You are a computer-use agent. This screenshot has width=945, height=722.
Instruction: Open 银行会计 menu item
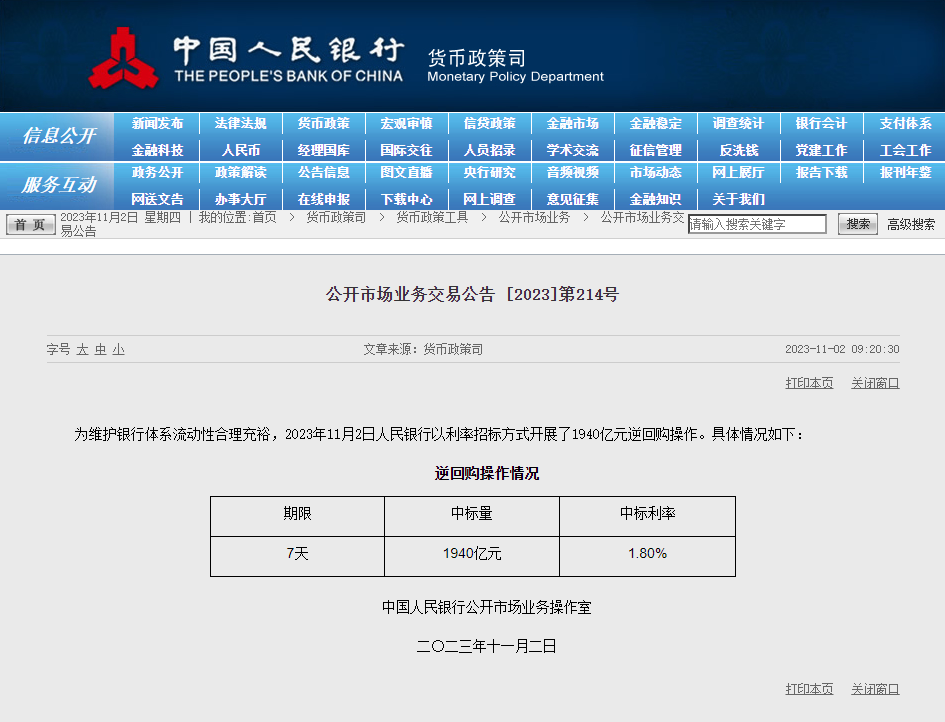point(821,124)
